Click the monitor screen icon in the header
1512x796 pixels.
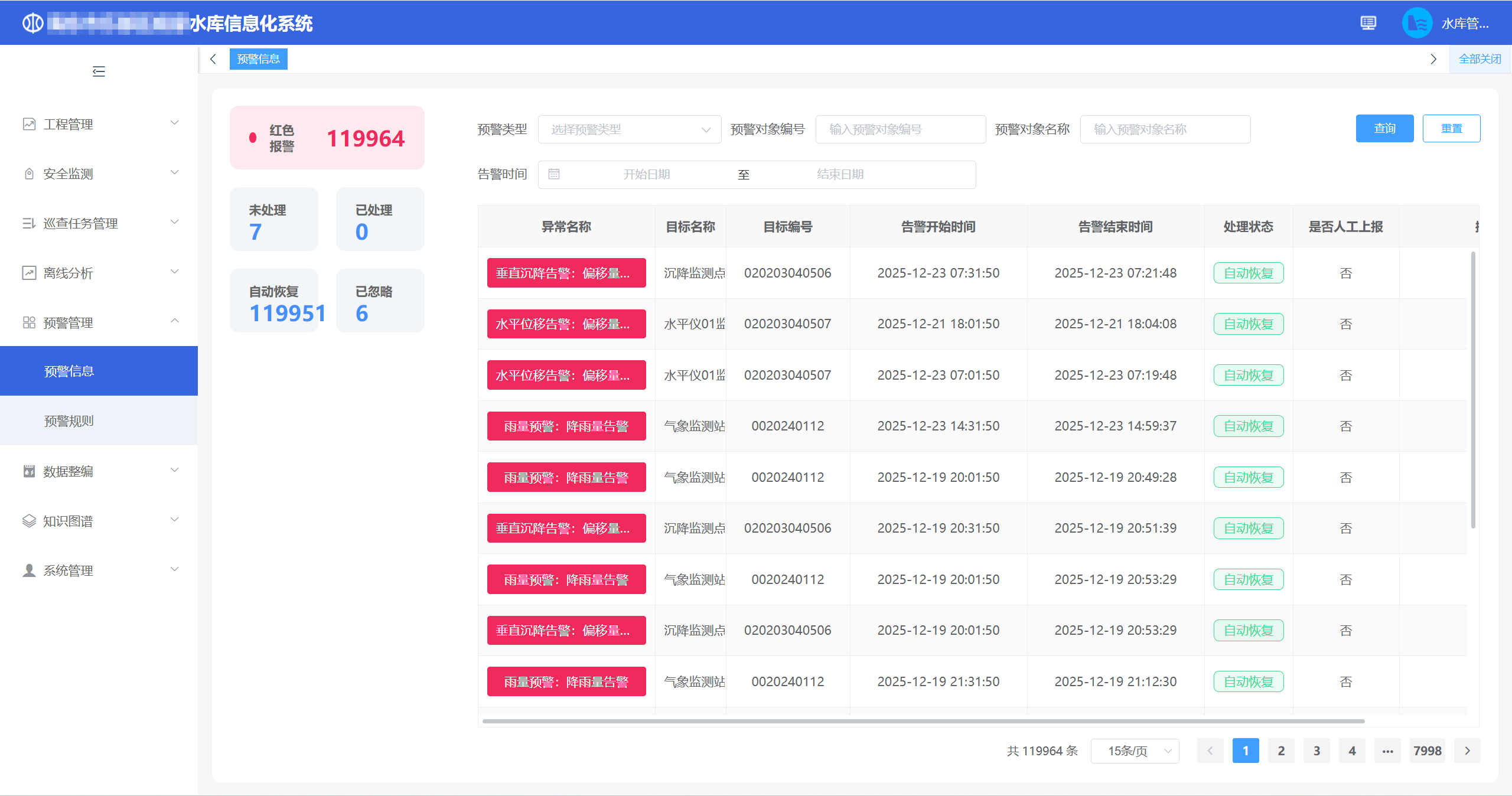point(1368,23)
